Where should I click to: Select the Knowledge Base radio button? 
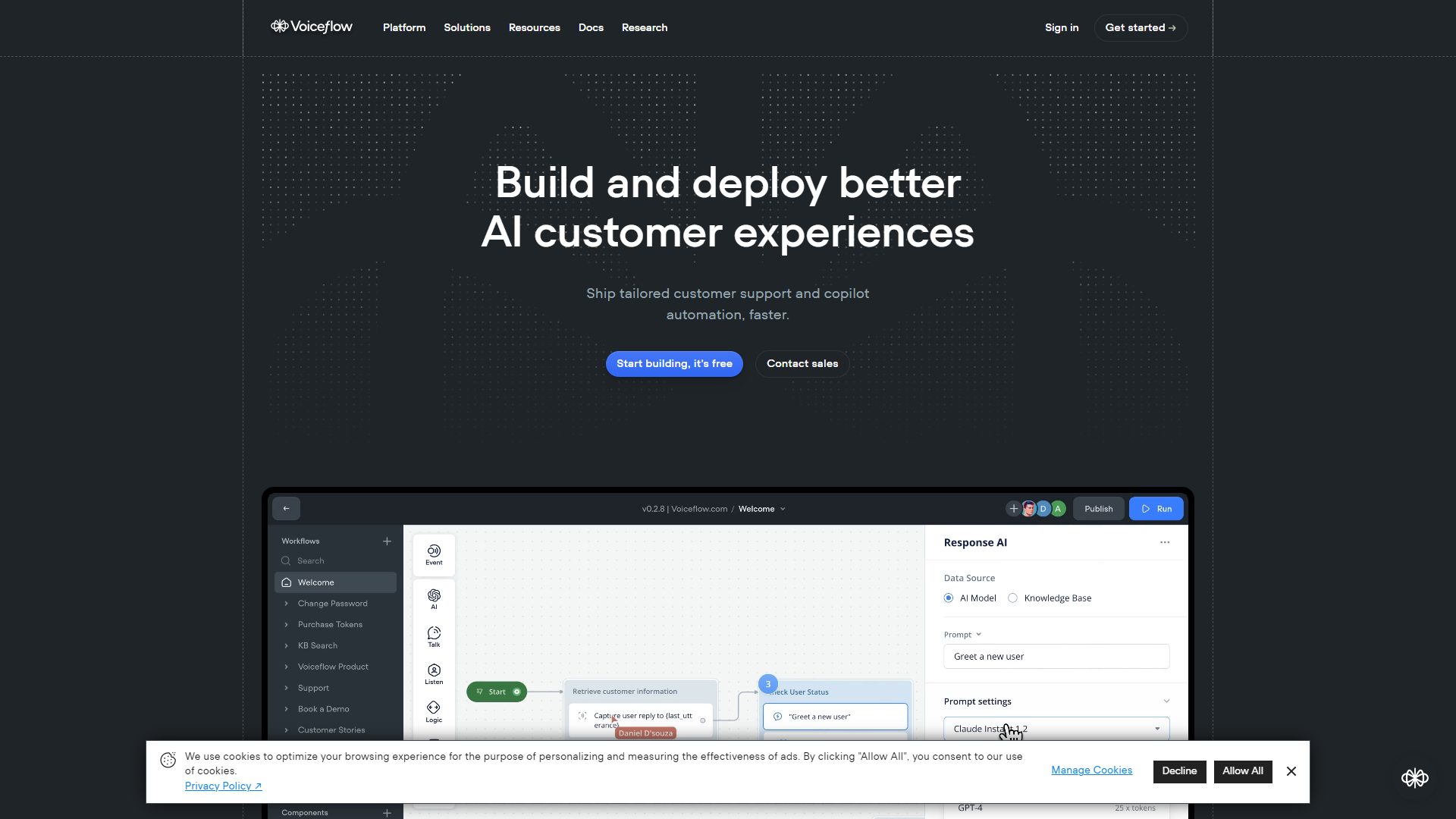(x=1013, y=598)
